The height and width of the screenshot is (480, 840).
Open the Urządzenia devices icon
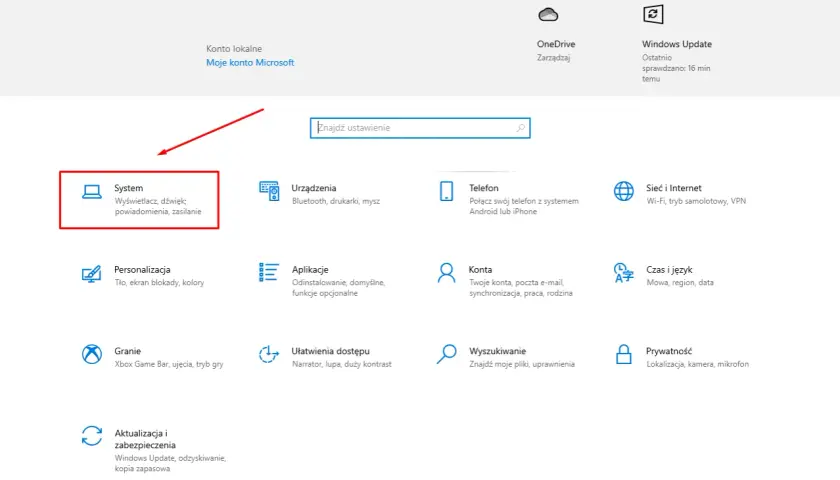[x=269, y=191]
